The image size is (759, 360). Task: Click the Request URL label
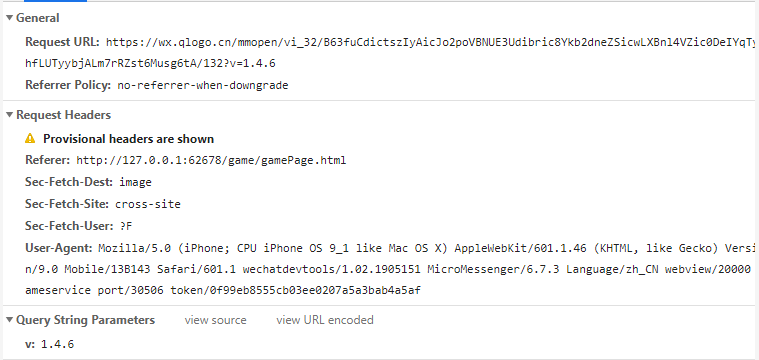point(62,42)
